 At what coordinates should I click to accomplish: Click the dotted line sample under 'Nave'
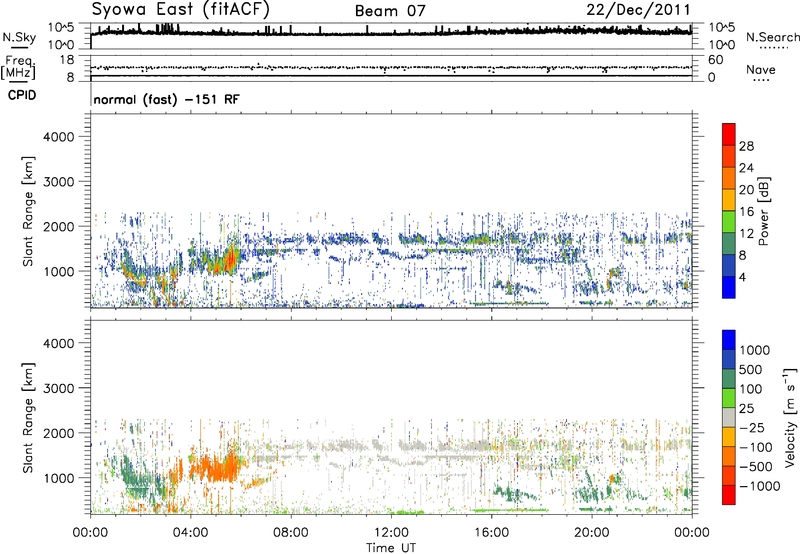point(761,80)
